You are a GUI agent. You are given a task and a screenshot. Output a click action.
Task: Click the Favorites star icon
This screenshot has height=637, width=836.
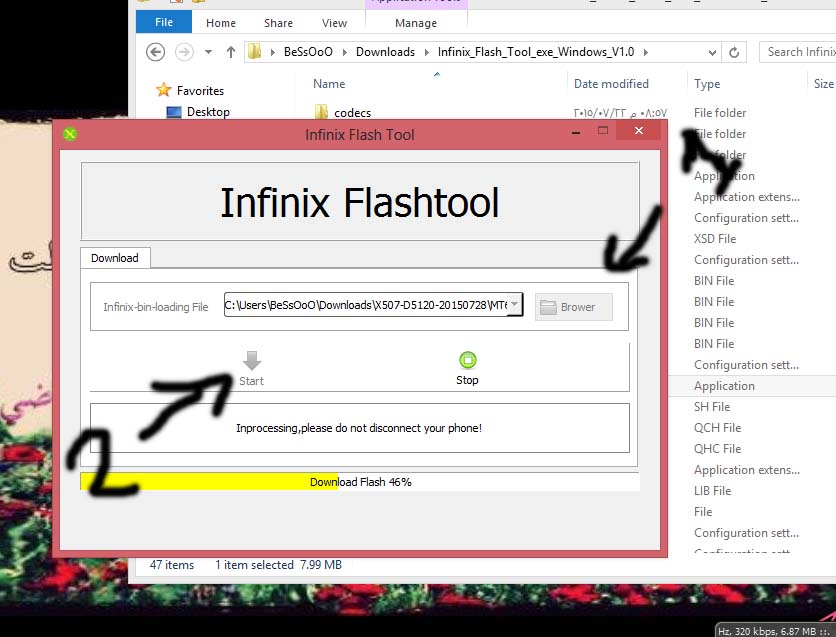coord(163,90)
